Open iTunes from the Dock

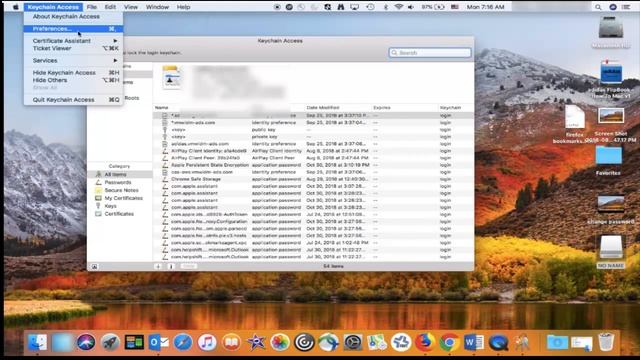tap(207, 342)
